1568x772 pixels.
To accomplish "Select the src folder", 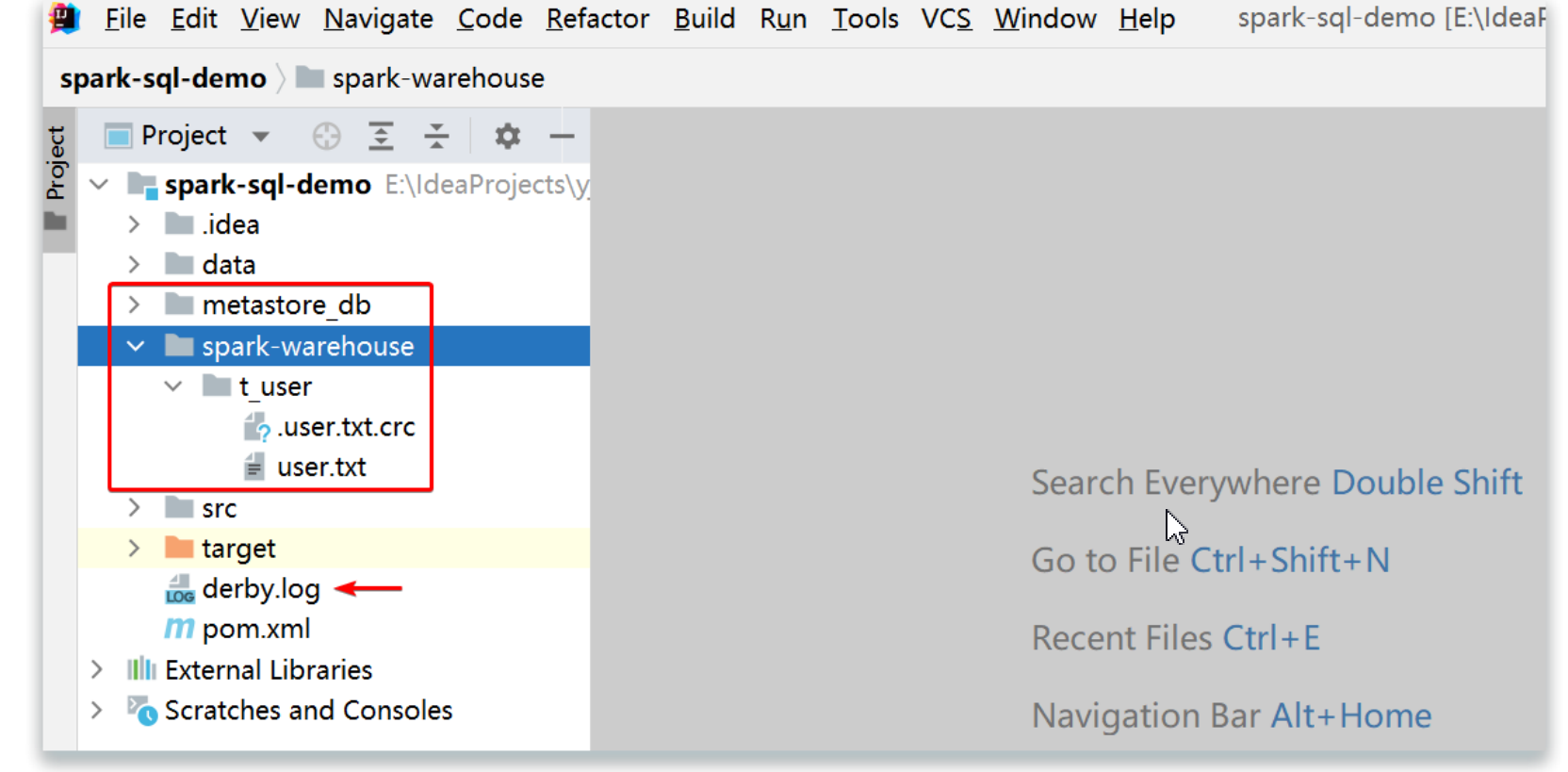I will (219, 508).
